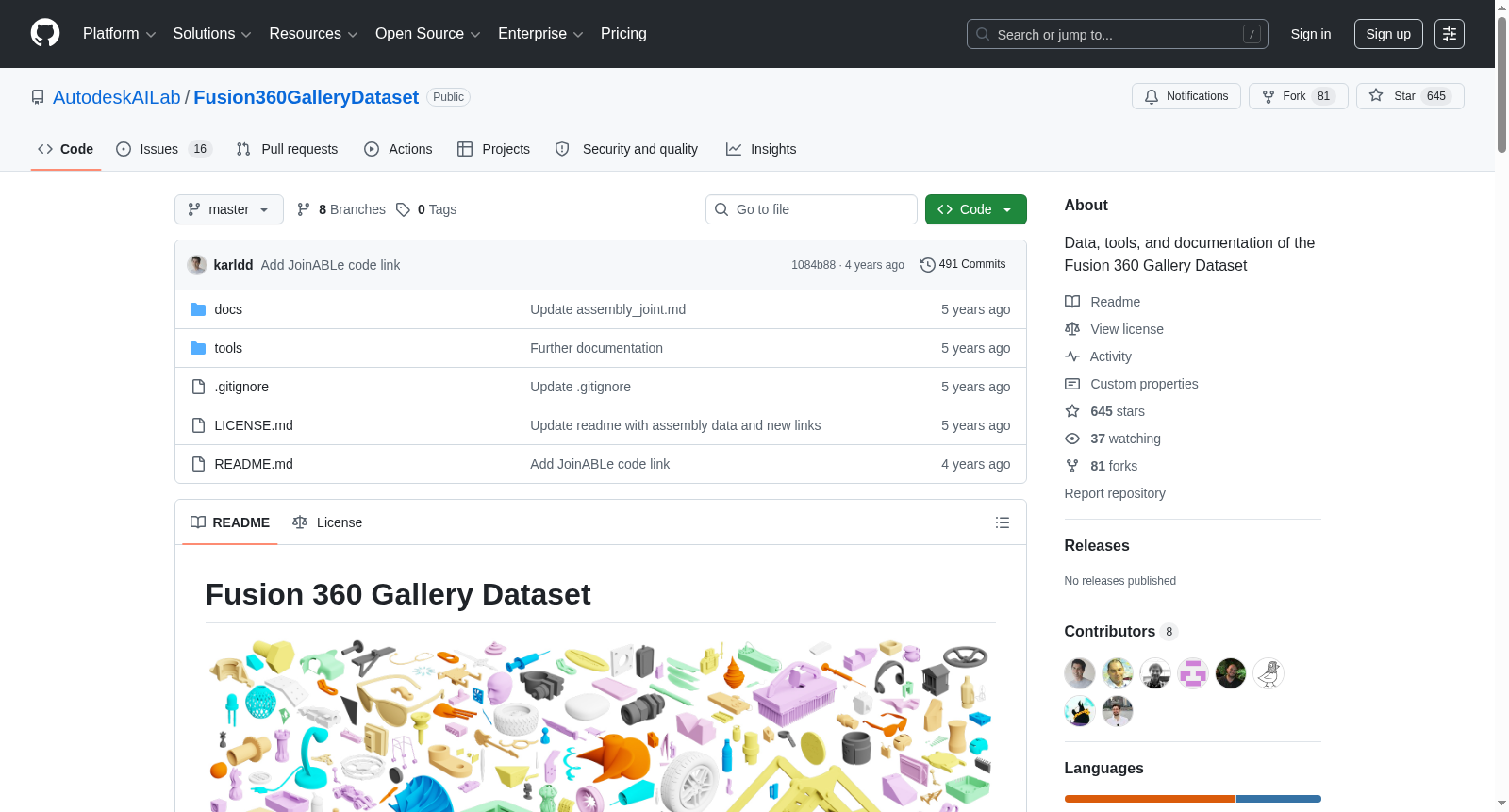
Task: Click karldd's commit author avatar
Action: [x=197, y=265]
